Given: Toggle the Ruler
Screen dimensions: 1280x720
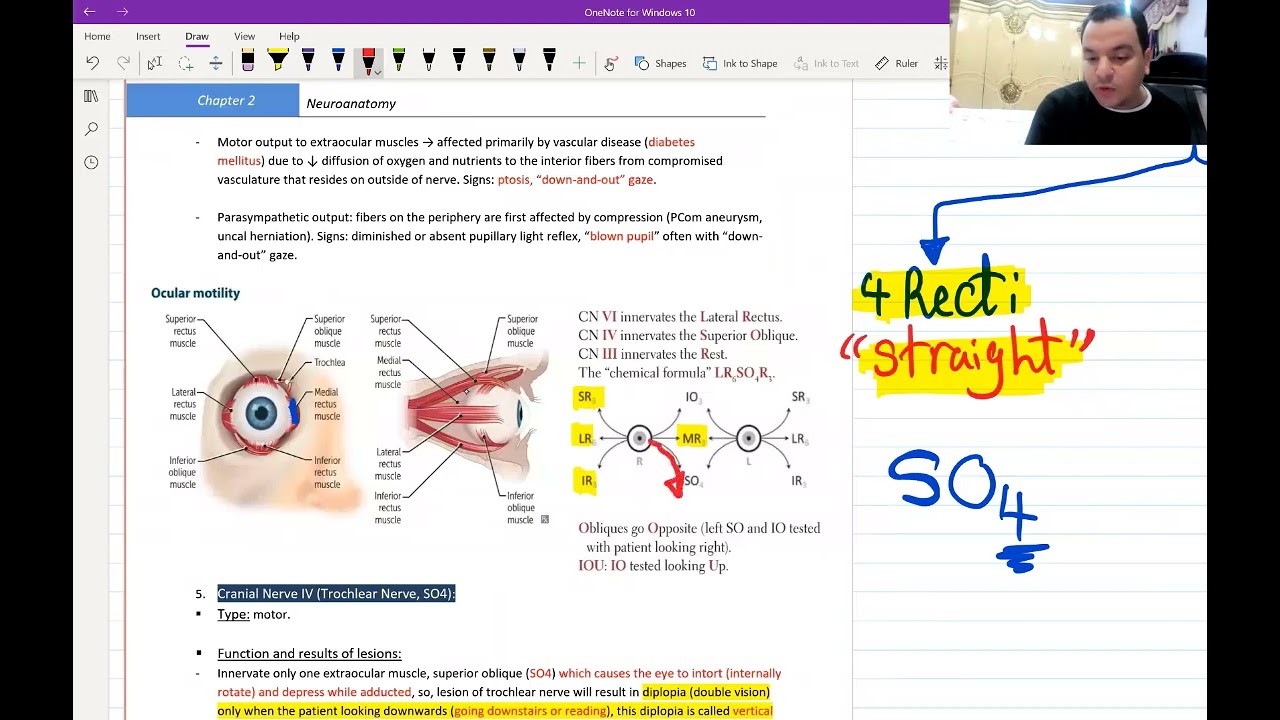Looking at the screenshot, I should pyautogui.click(x=896, y=63).
